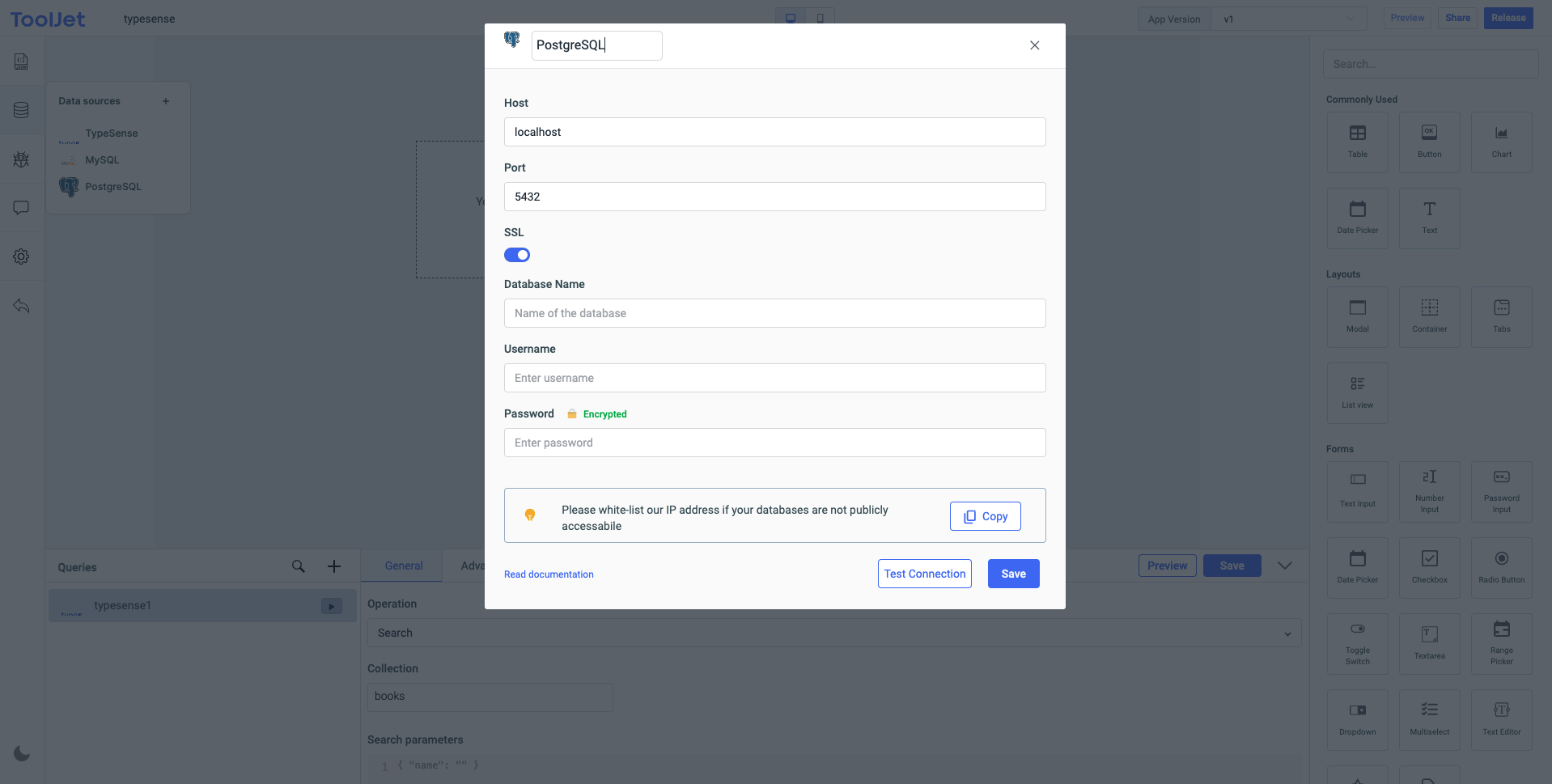Expand the Operation Search dropdown
The image size is (1552, 784).
pyautogui.click(x=834, y=633)
